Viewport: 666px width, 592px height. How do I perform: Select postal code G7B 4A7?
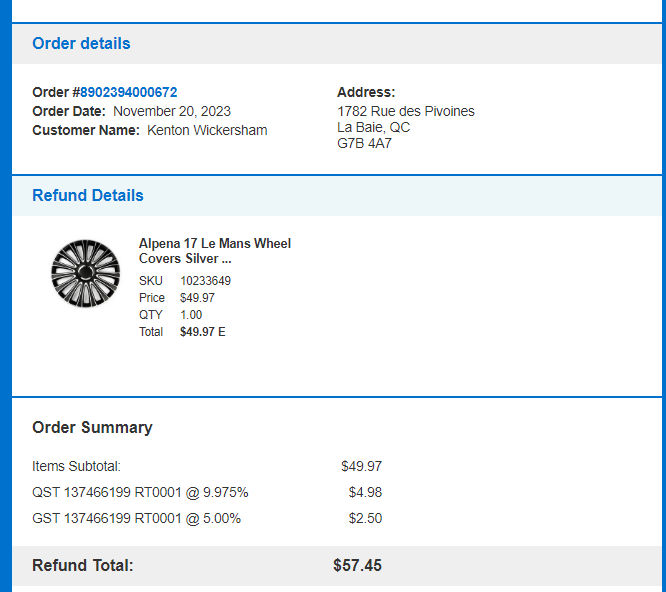point(364,144)
